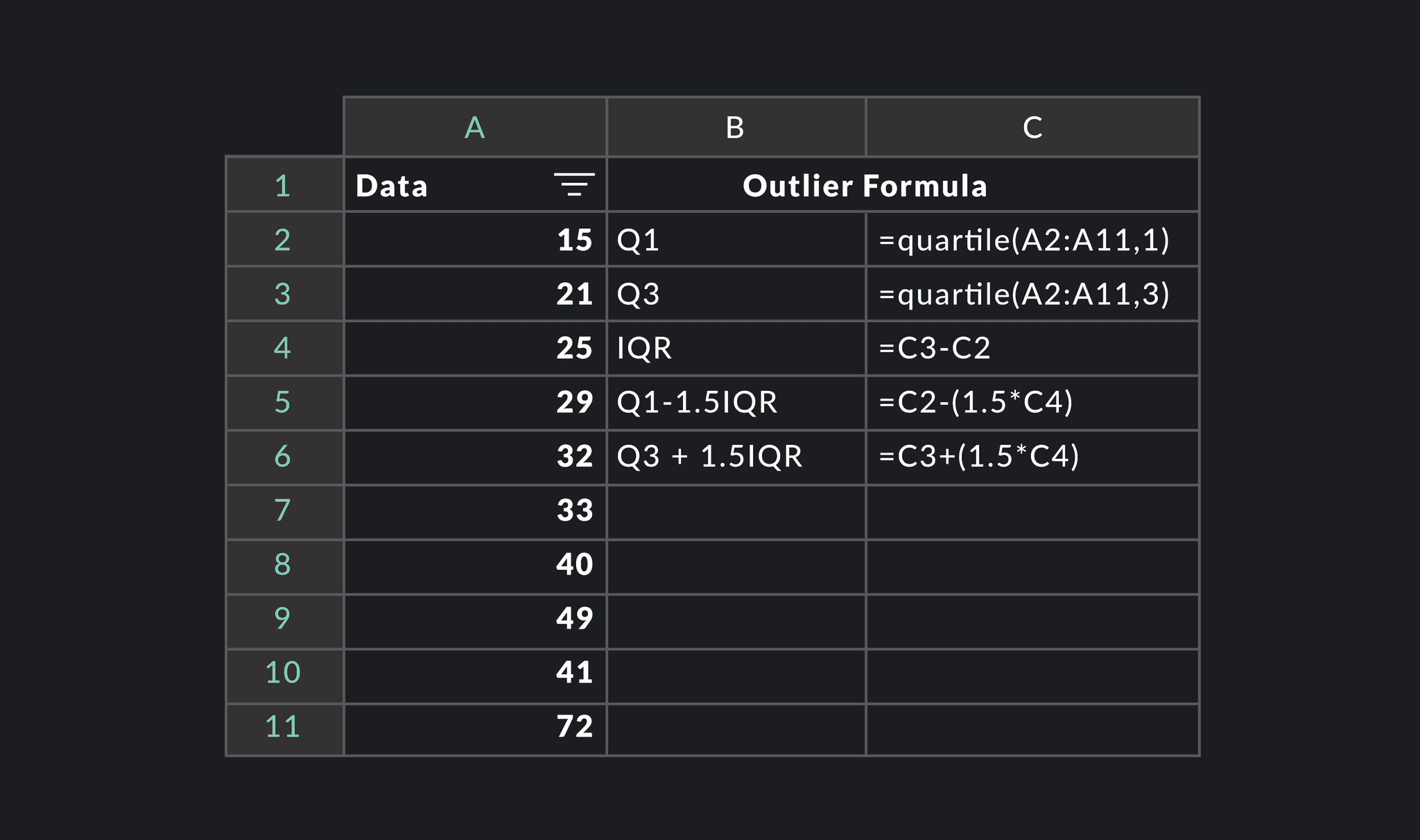
Task: Select row 11 header
Action: [x=284, y=727]
